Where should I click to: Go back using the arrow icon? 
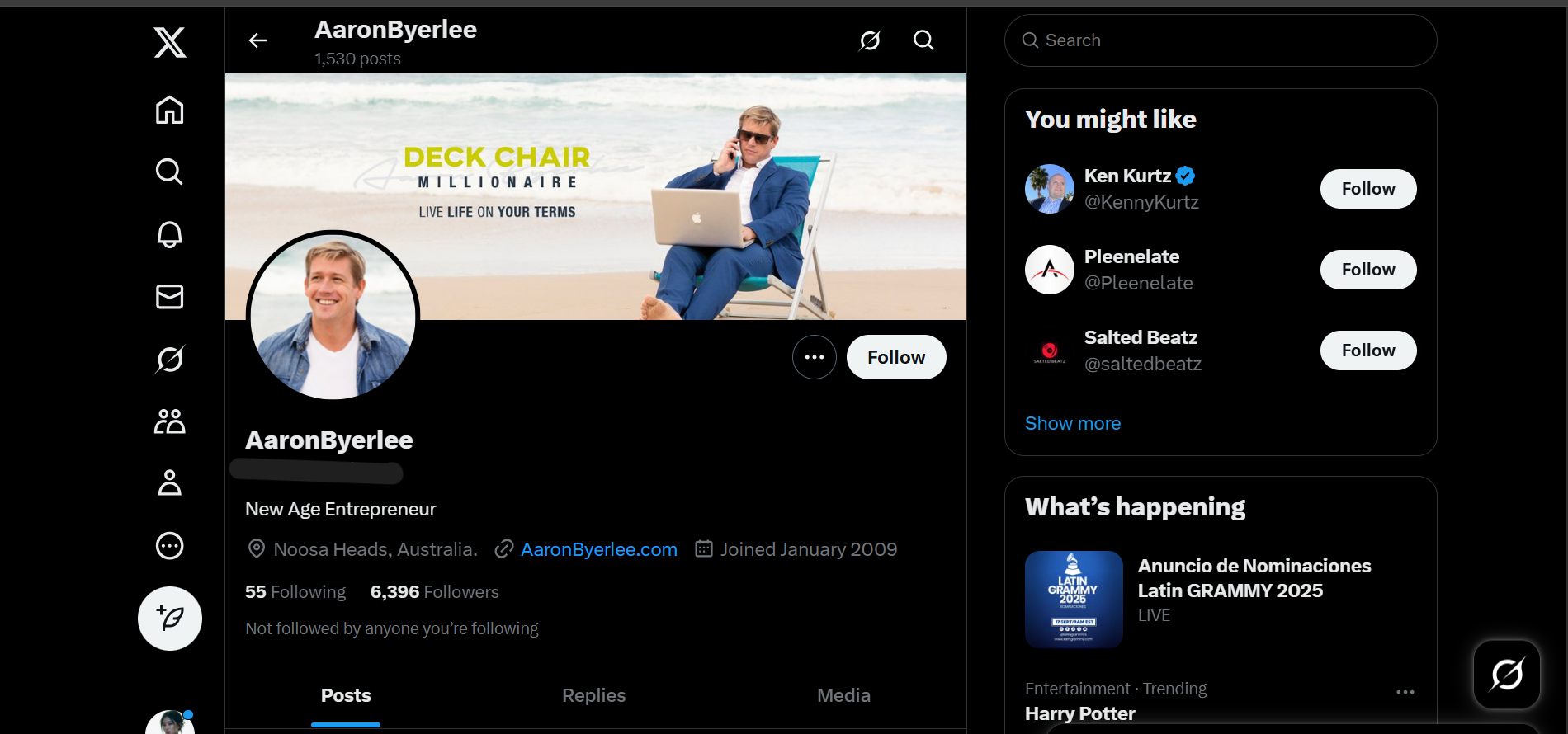(x=258, y=40)
